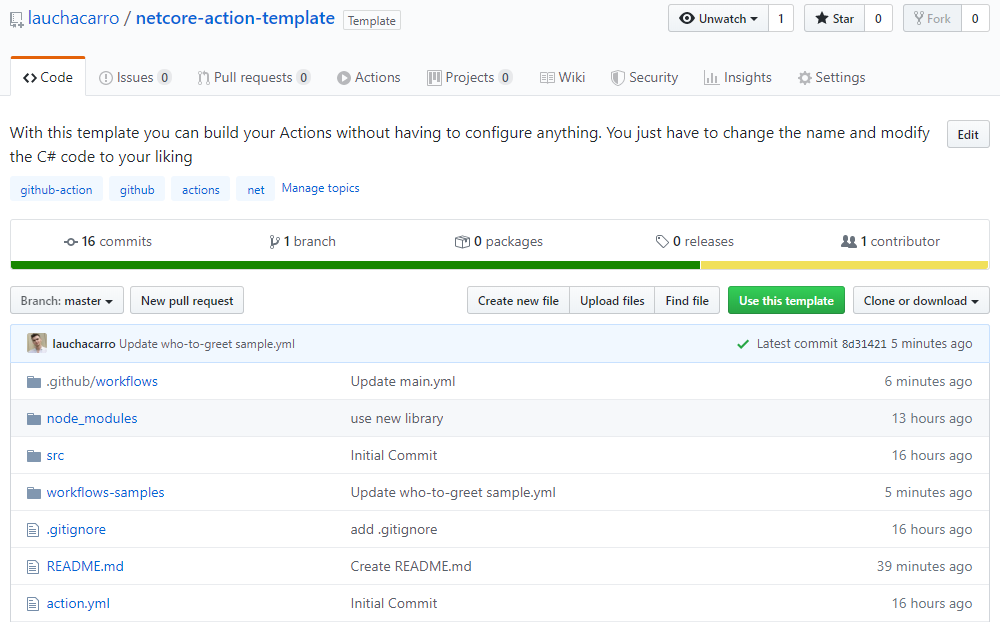Image resolution: width=1000 pixels, height=622 pixels.
Task: Click the green checkmark commit status icon
Action: [x=743, y=344]
